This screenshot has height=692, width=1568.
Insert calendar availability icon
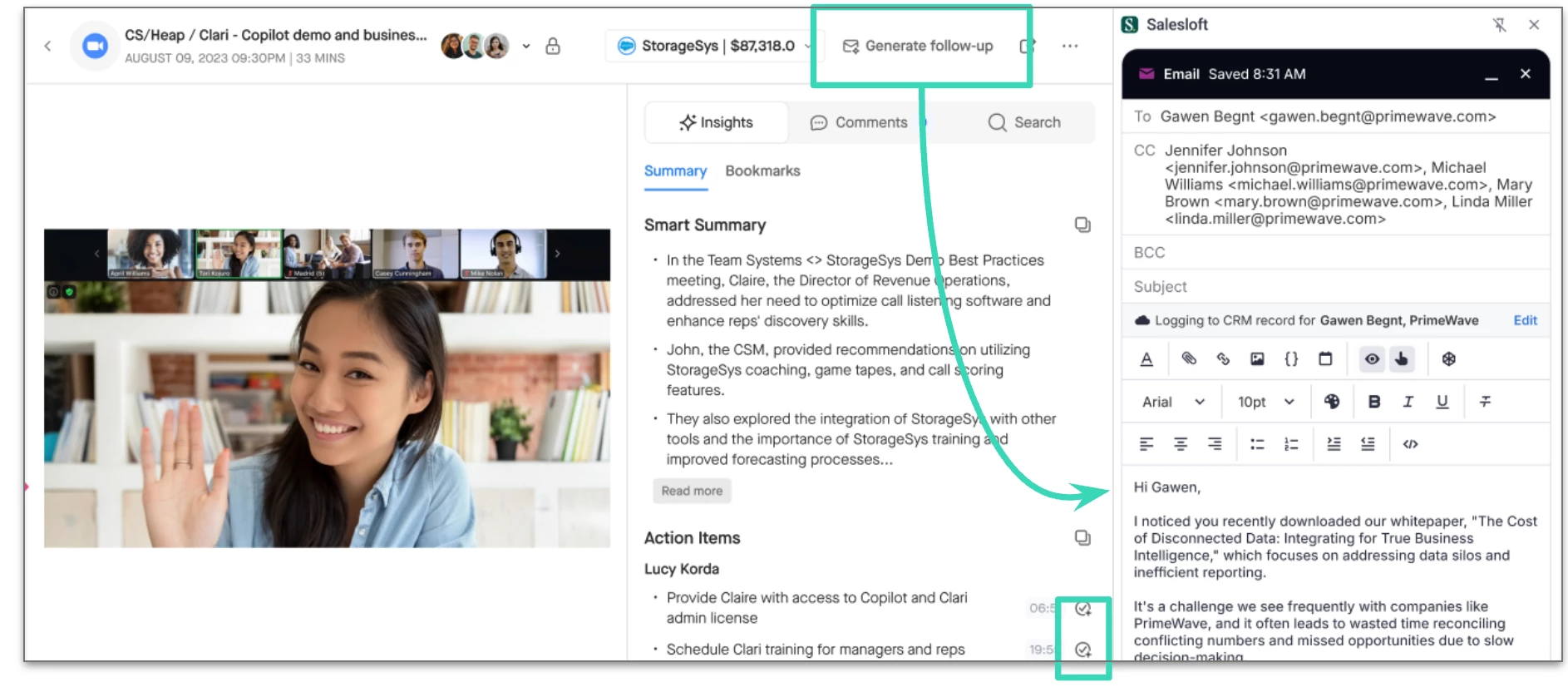click(1325, 358)
